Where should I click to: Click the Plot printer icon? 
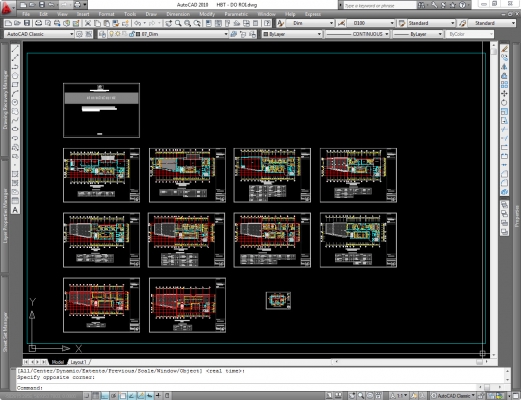click(x=38, y=23)
